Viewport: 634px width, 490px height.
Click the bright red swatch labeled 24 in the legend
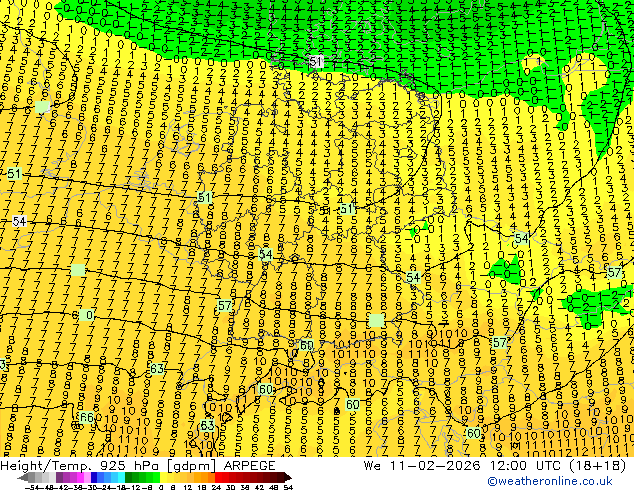(x=218, y=477)
